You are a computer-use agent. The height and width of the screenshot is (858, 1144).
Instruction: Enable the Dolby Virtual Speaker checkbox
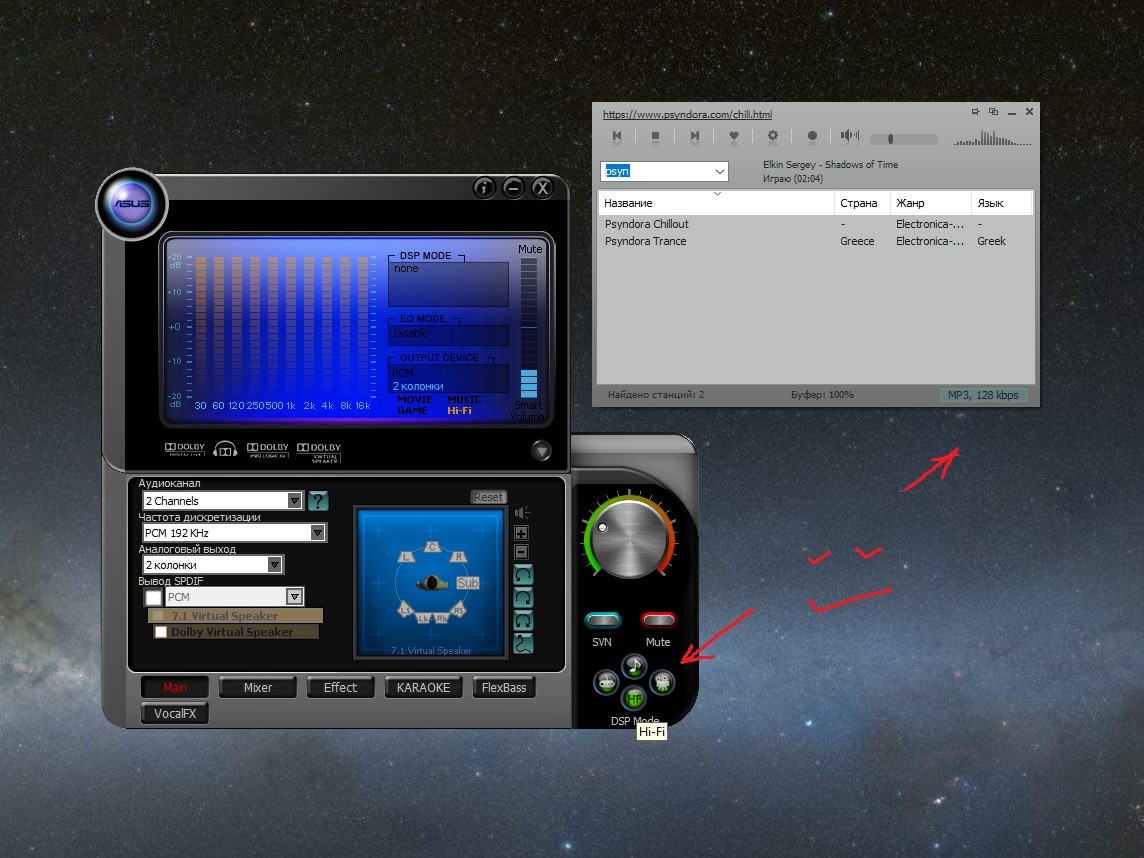point(161,632)
